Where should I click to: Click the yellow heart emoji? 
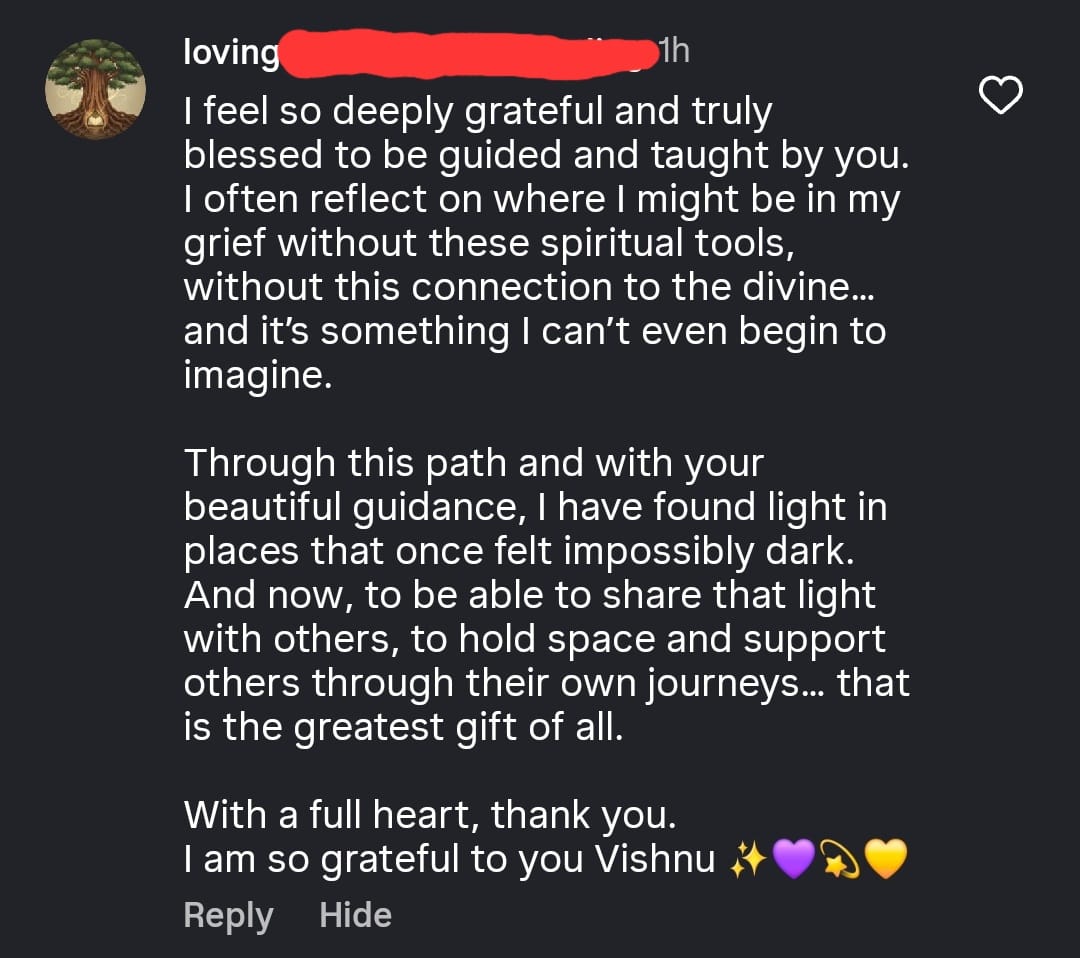click(x=884, y=860)
